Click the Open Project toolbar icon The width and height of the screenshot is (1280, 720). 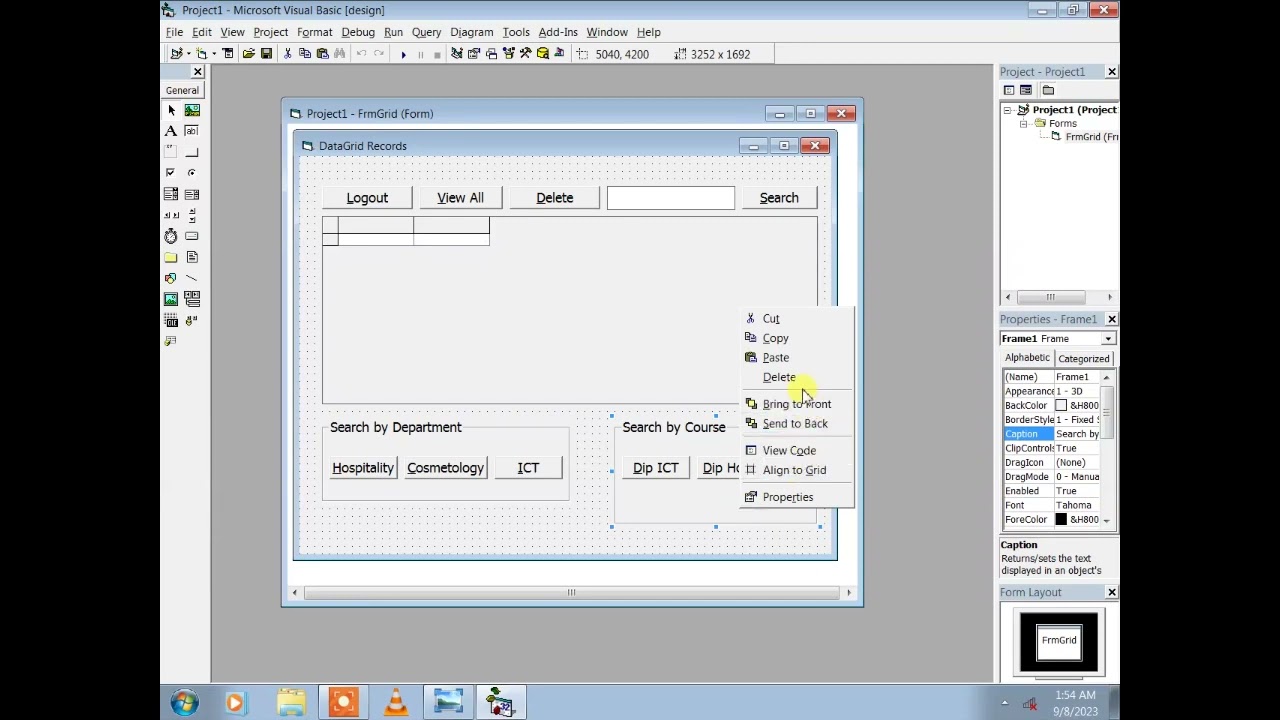pyautogui.click(x=248, y=54)
